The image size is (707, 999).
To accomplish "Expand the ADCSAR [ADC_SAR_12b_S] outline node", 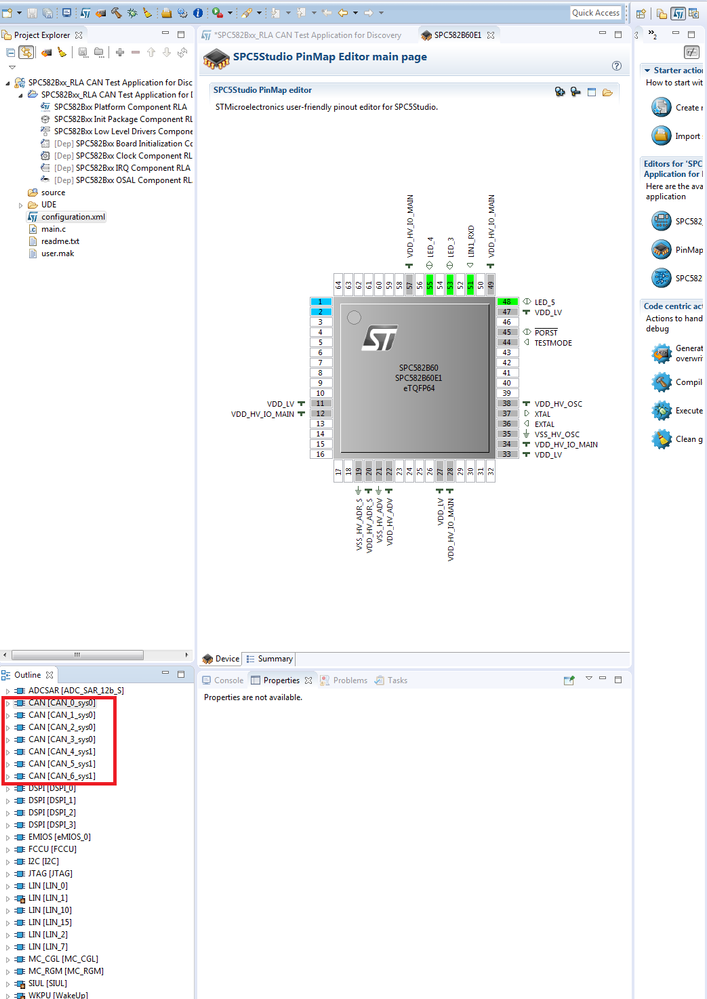I will 8,691.
